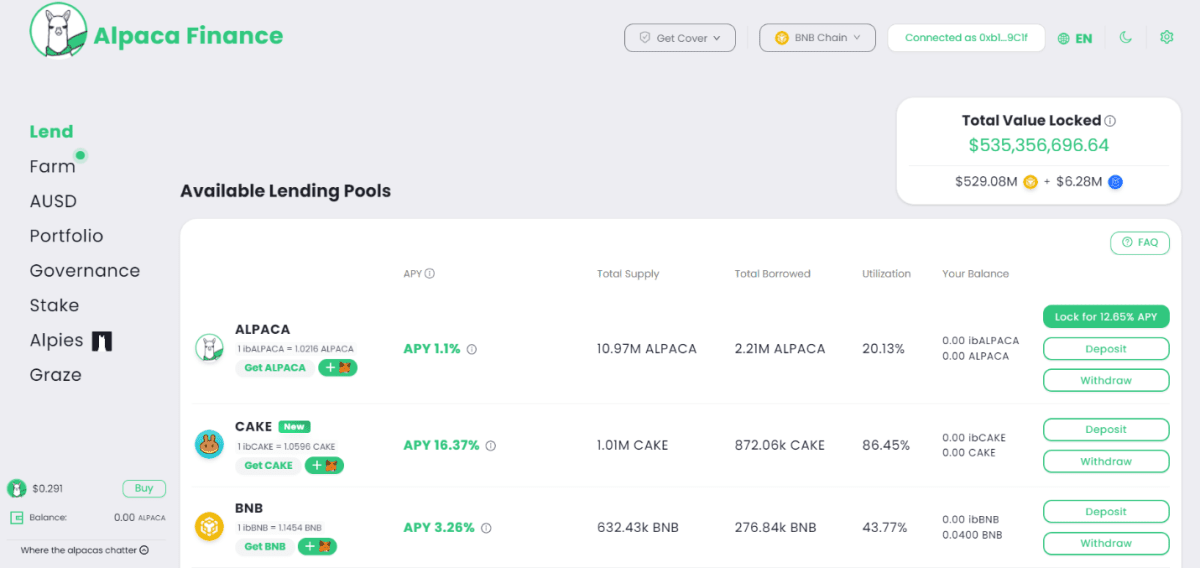Click 2.21M ALPACA total borrowed
Screen dimensions: 1200x568
pyautogui.click(x=780, y=349)
